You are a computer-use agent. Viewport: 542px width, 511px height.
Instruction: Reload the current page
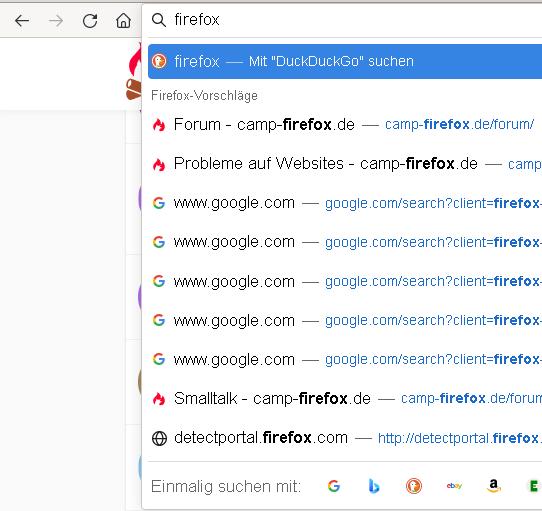[x=90, y=21]
